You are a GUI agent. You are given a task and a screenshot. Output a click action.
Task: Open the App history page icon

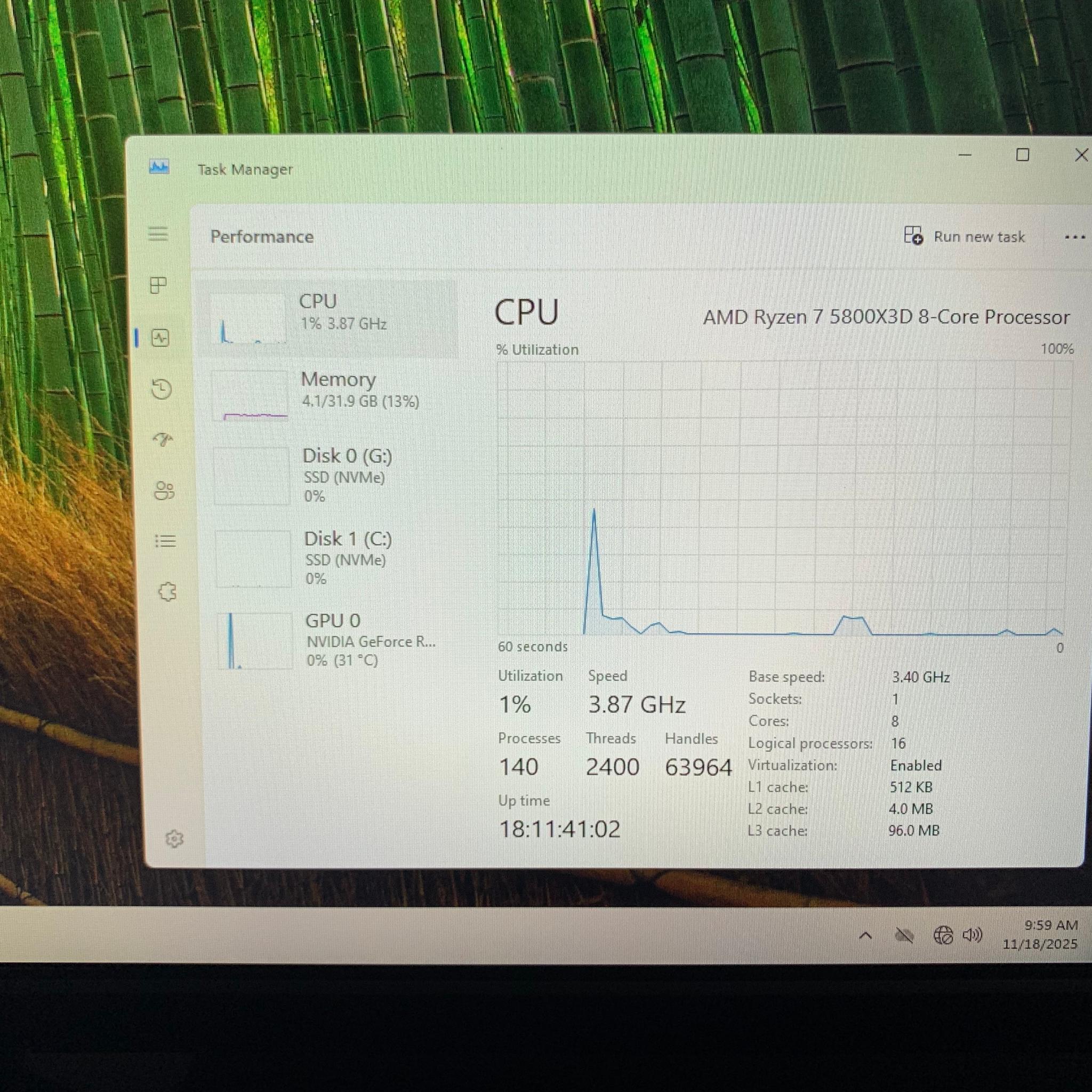162,389
